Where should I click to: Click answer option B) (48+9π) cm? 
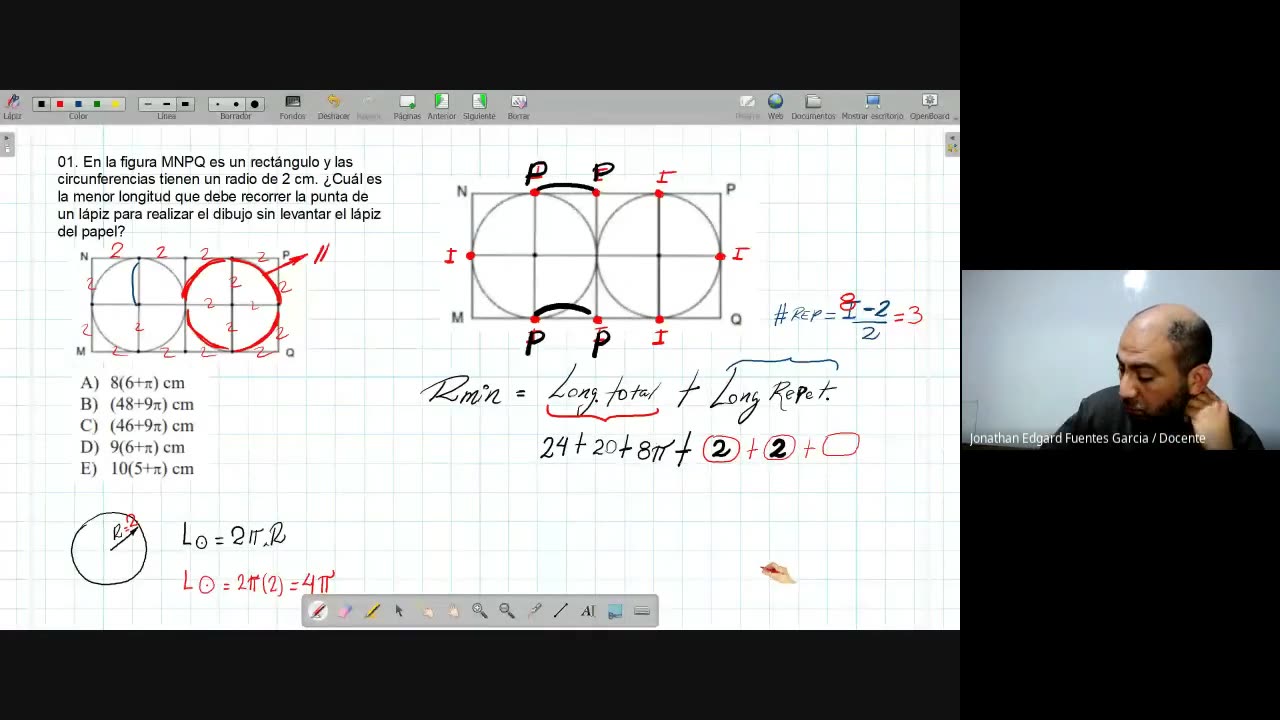(x=137, y=405)
